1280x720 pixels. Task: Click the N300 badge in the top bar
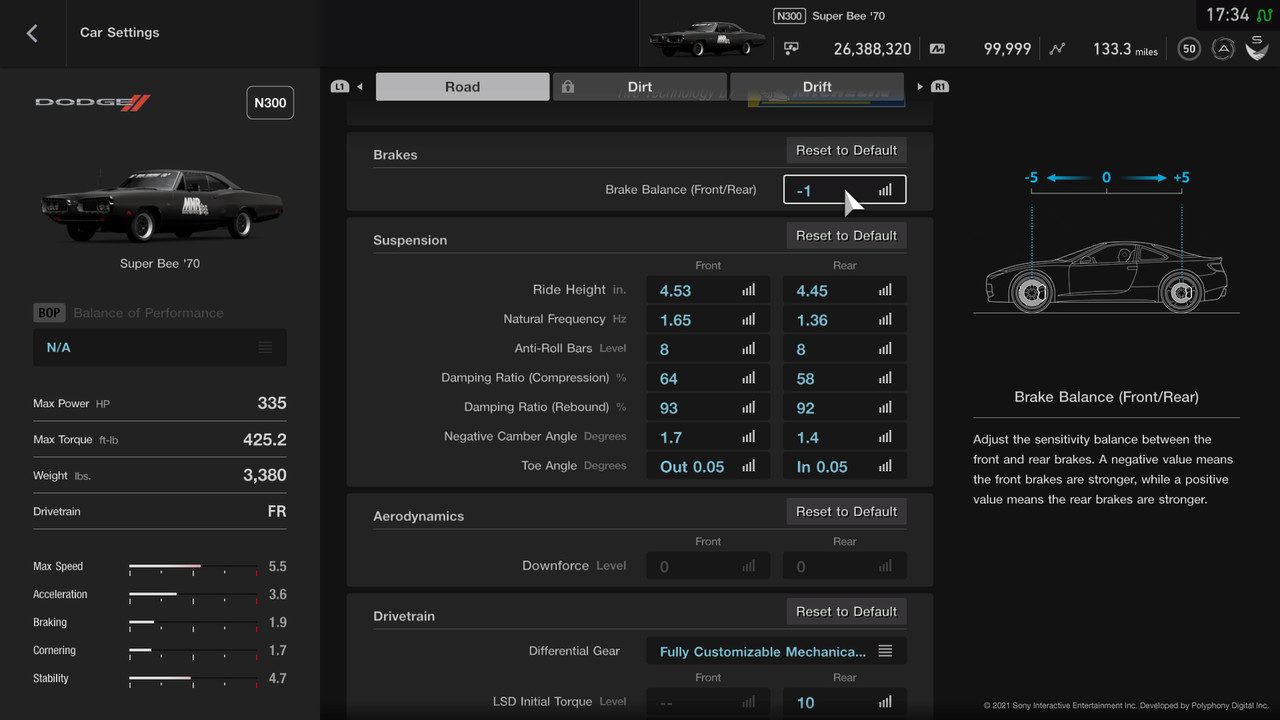click(789, 16)
